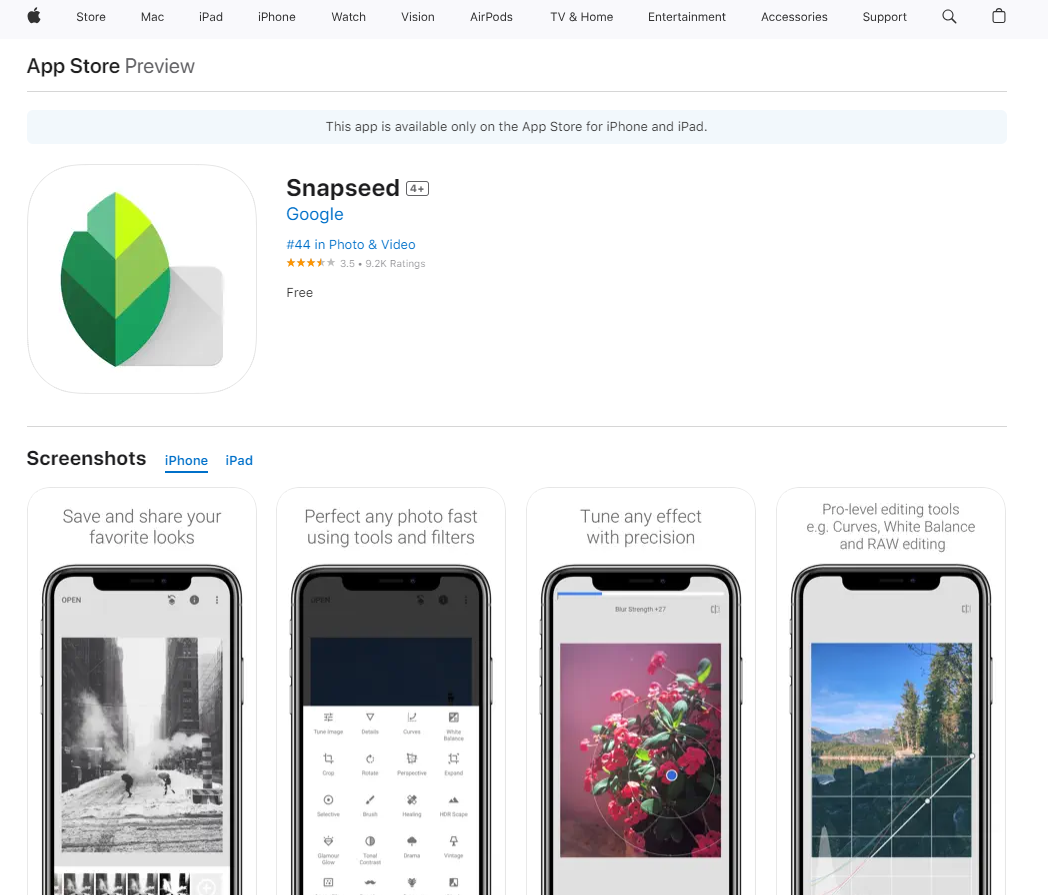Viewport: 1048px width, 895px height.
Task: Open #44 in Photo & Video link
Action: 351,245
